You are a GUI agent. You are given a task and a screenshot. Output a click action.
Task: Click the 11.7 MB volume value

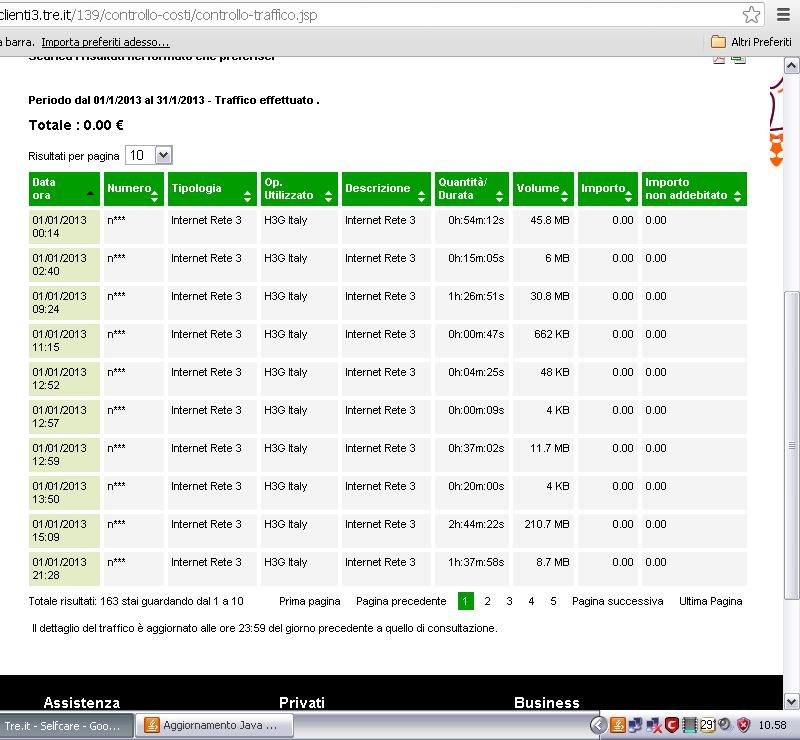tap(549, 448)
